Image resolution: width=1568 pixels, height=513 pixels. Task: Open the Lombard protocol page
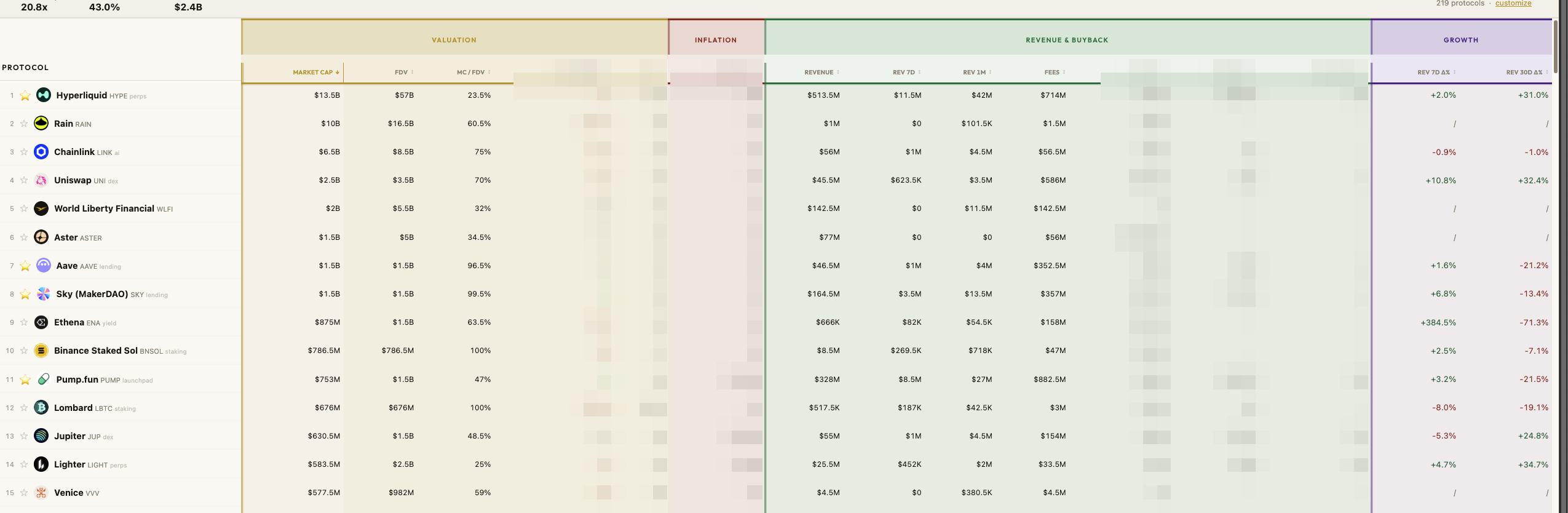73,407
